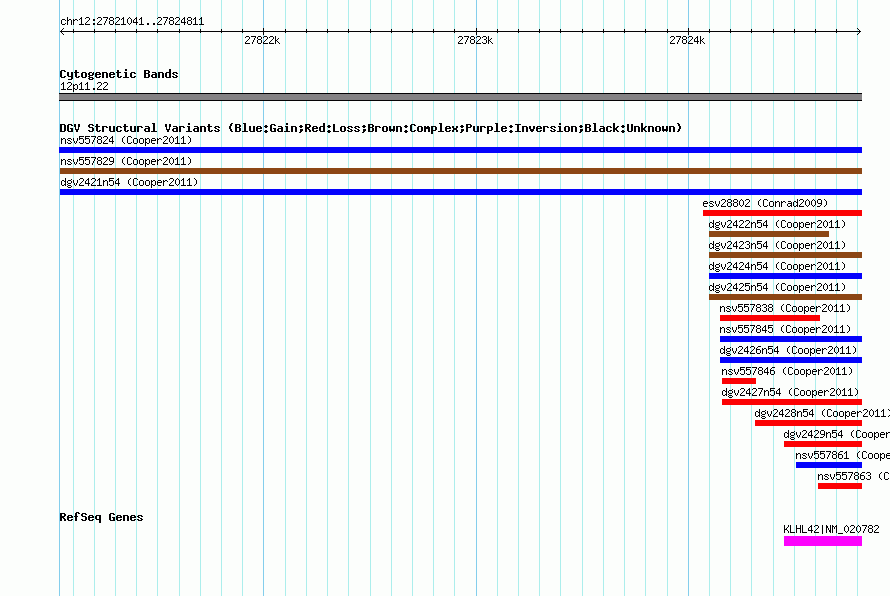The image size is (890, 596).
Task: Click the Cytogenetic Bands track title
Action: pos(119,74)
